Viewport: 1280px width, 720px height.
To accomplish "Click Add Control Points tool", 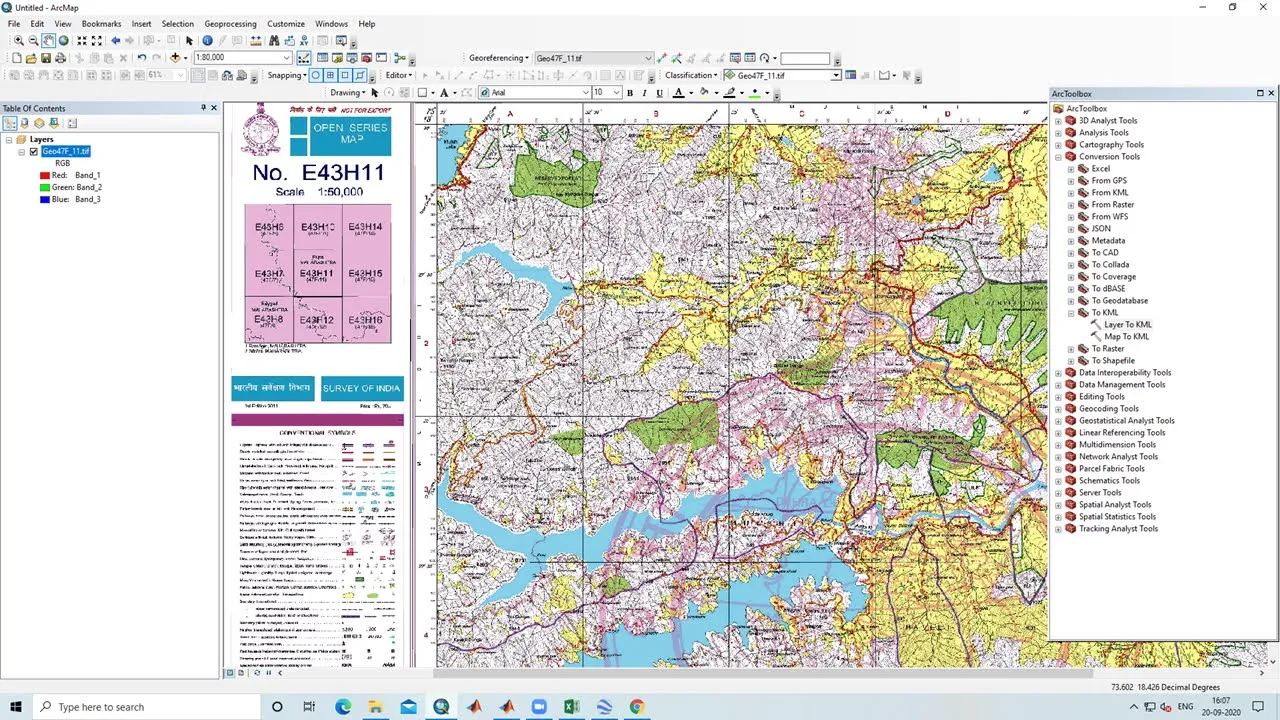I will point(662,58).
